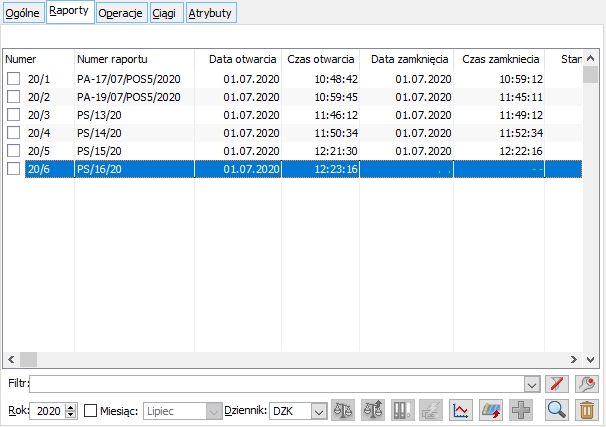606x427 pixels.
Task: Tick the checkbox for report 20/3
Action: click(x=14, y=115)
